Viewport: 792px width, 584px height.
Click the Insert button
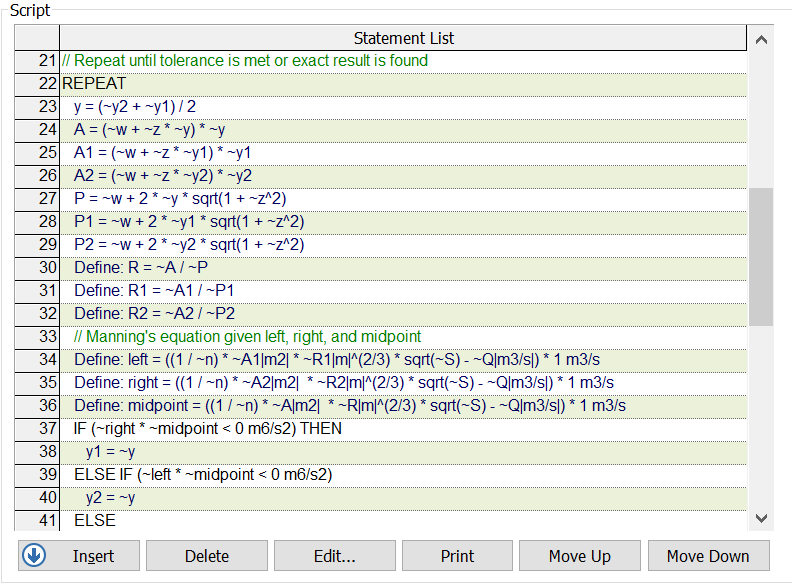92,556
